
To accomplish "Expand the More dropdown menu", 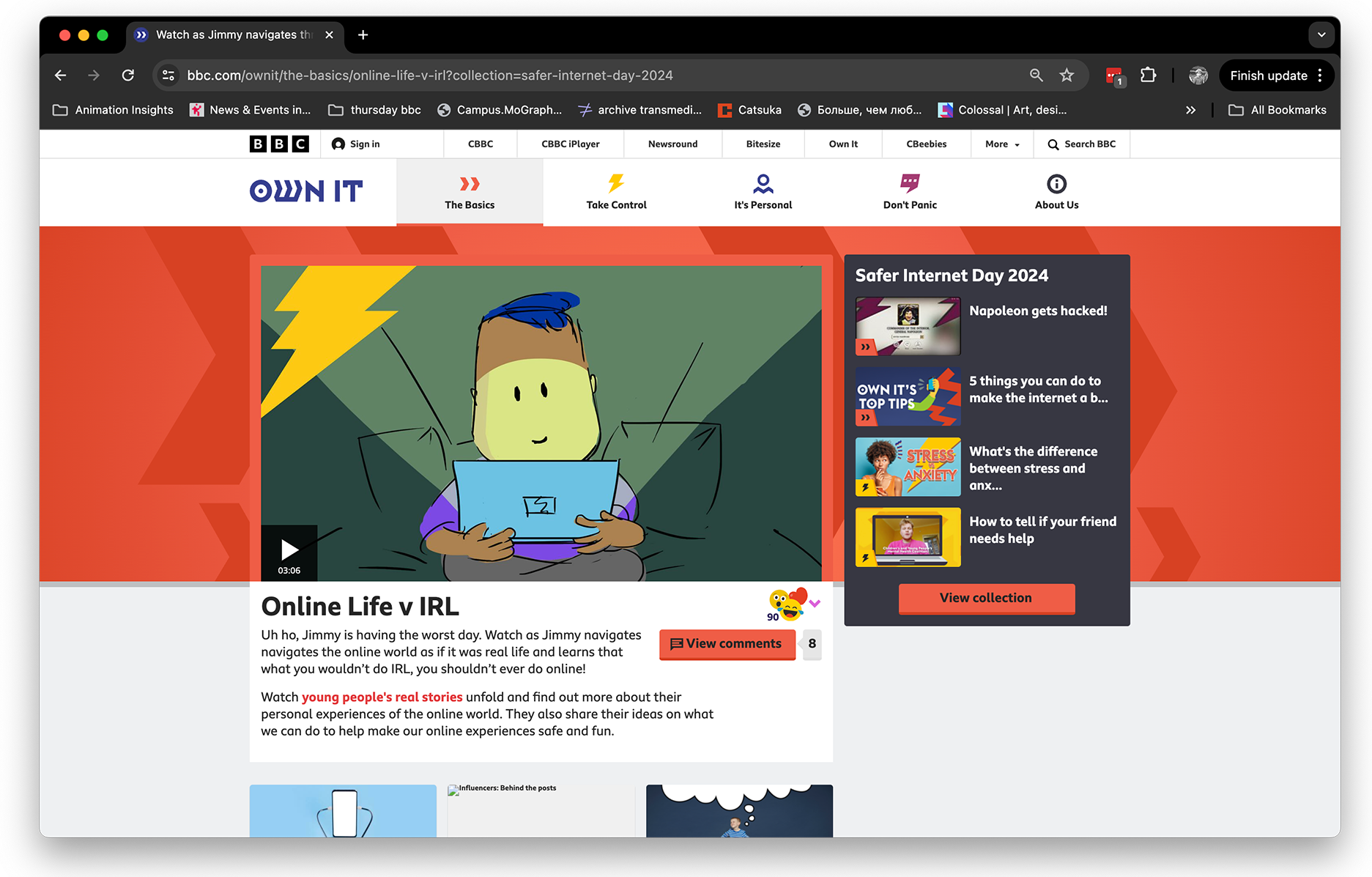I will (1002, 144).
